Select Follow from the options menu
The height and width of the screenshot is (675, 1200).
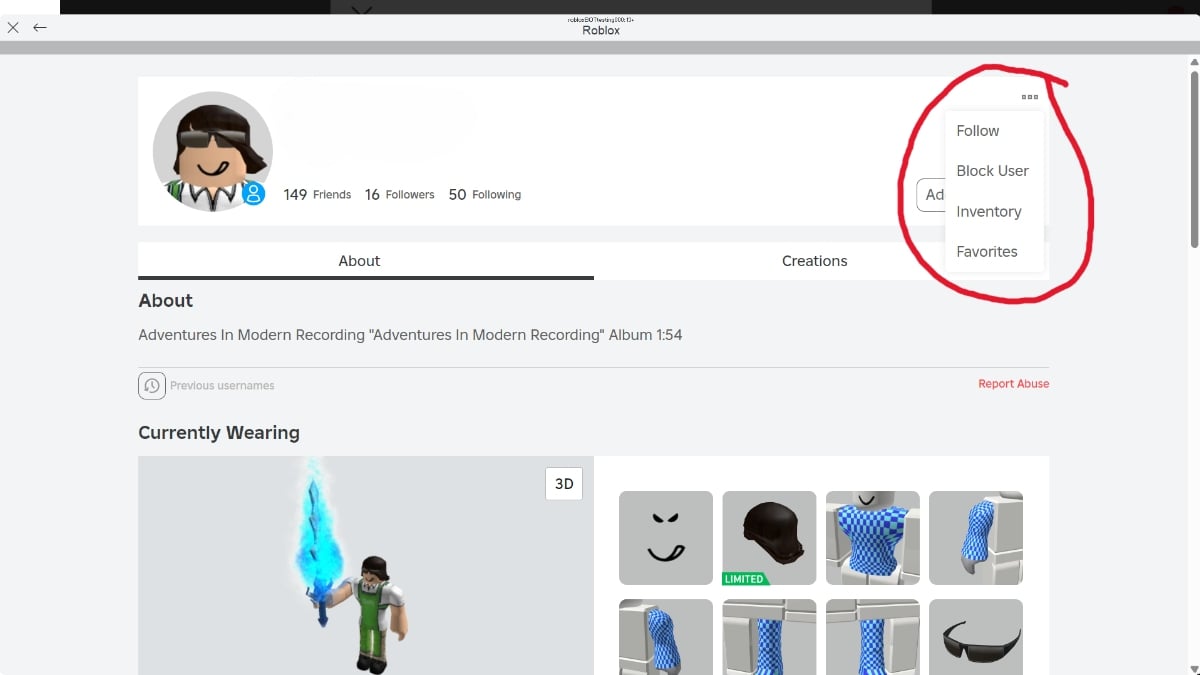pos(977,130)
